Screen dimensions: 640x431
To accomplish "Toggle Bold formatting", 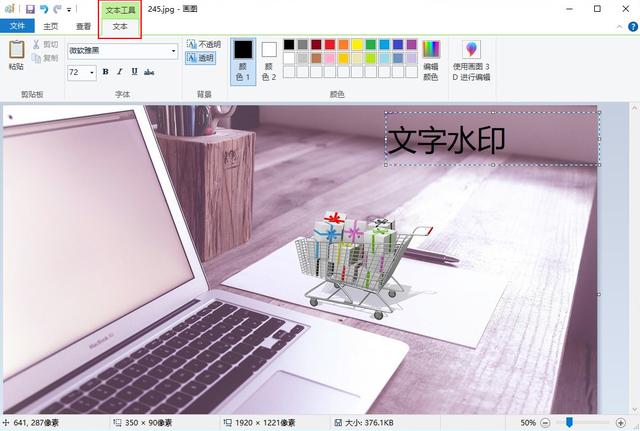I will (105, 72).
